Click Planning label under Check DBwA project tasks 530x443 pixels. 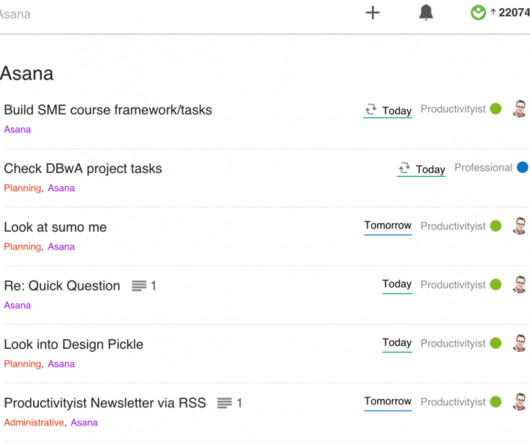22,188
